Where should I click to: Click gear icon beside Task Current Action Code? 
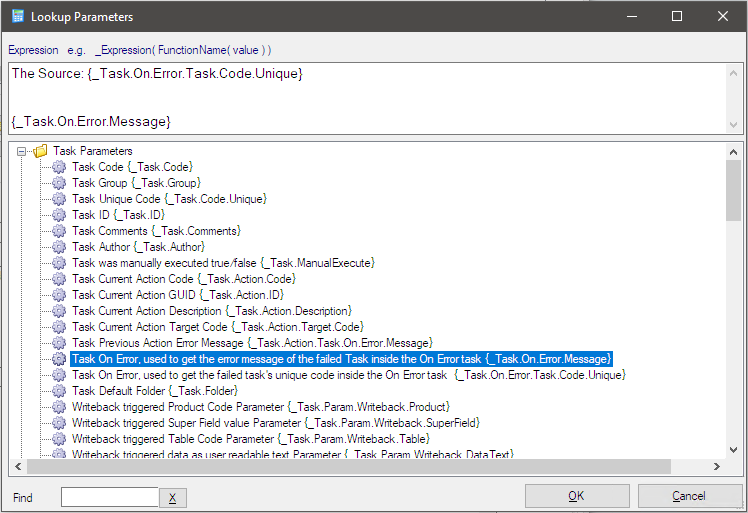[x=59, y=279]
